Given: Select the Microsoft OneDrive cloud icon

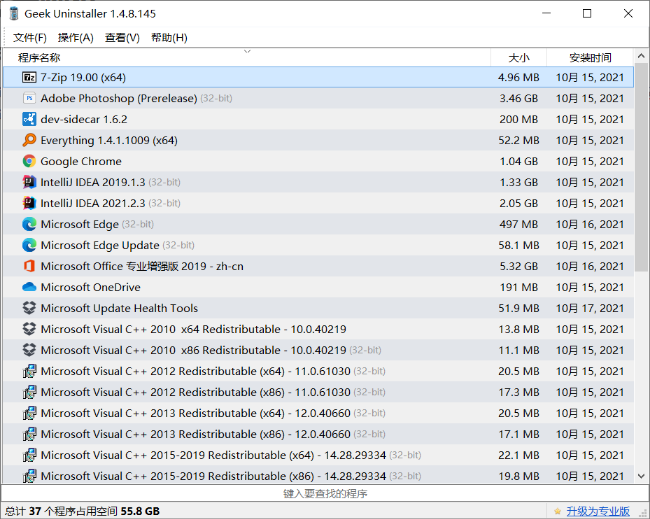Looking at the screenshot, I should pyautogui.click(x=29, y=287).
